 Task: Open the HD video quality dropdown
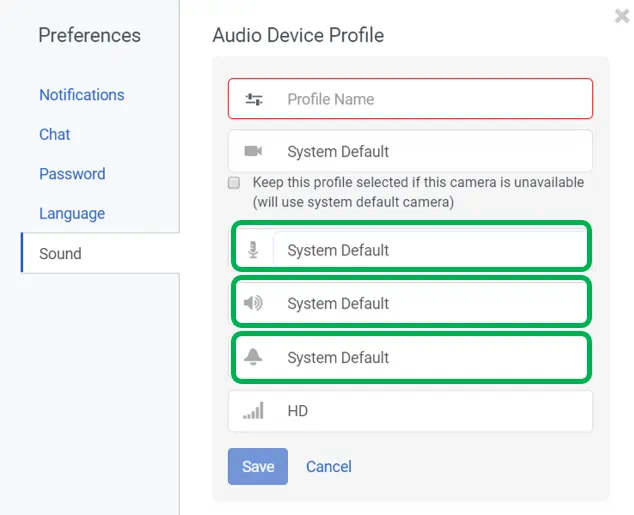tap(430, 411)
